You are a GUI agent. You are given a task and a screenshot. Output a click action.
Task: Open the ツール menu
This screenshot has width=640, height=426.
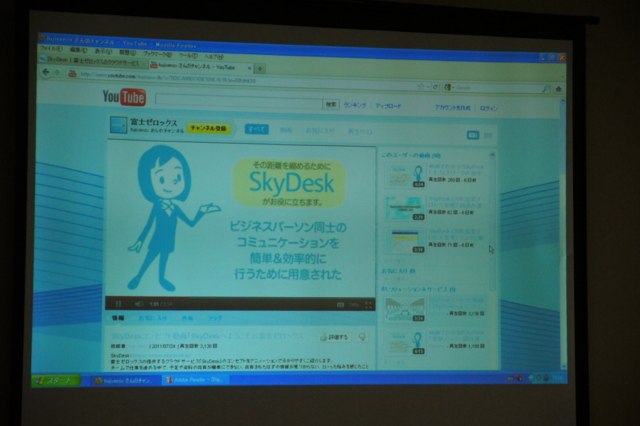coord(188,55)
